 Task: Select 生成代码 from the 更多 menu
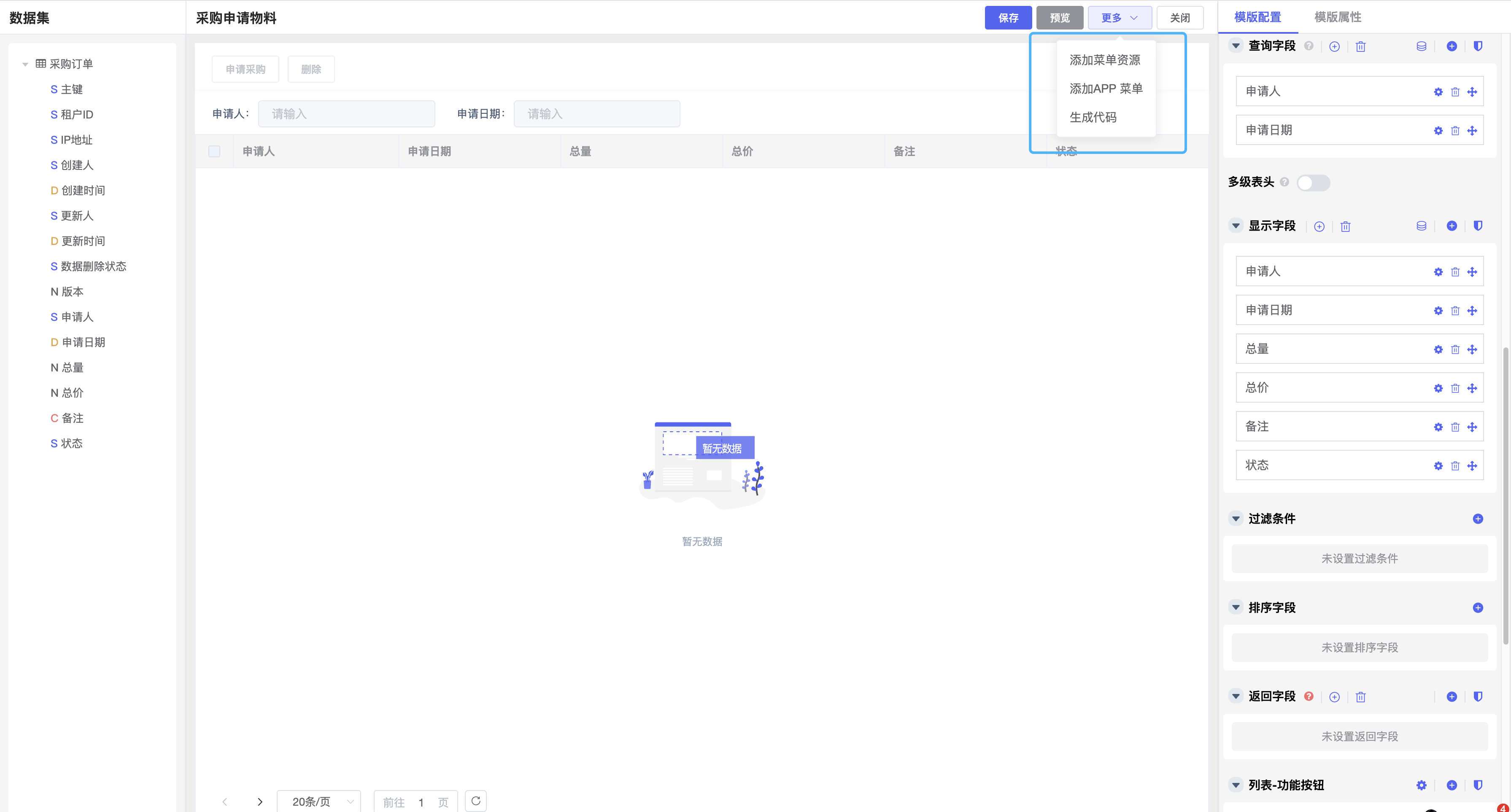click(x=1093, y=117)
